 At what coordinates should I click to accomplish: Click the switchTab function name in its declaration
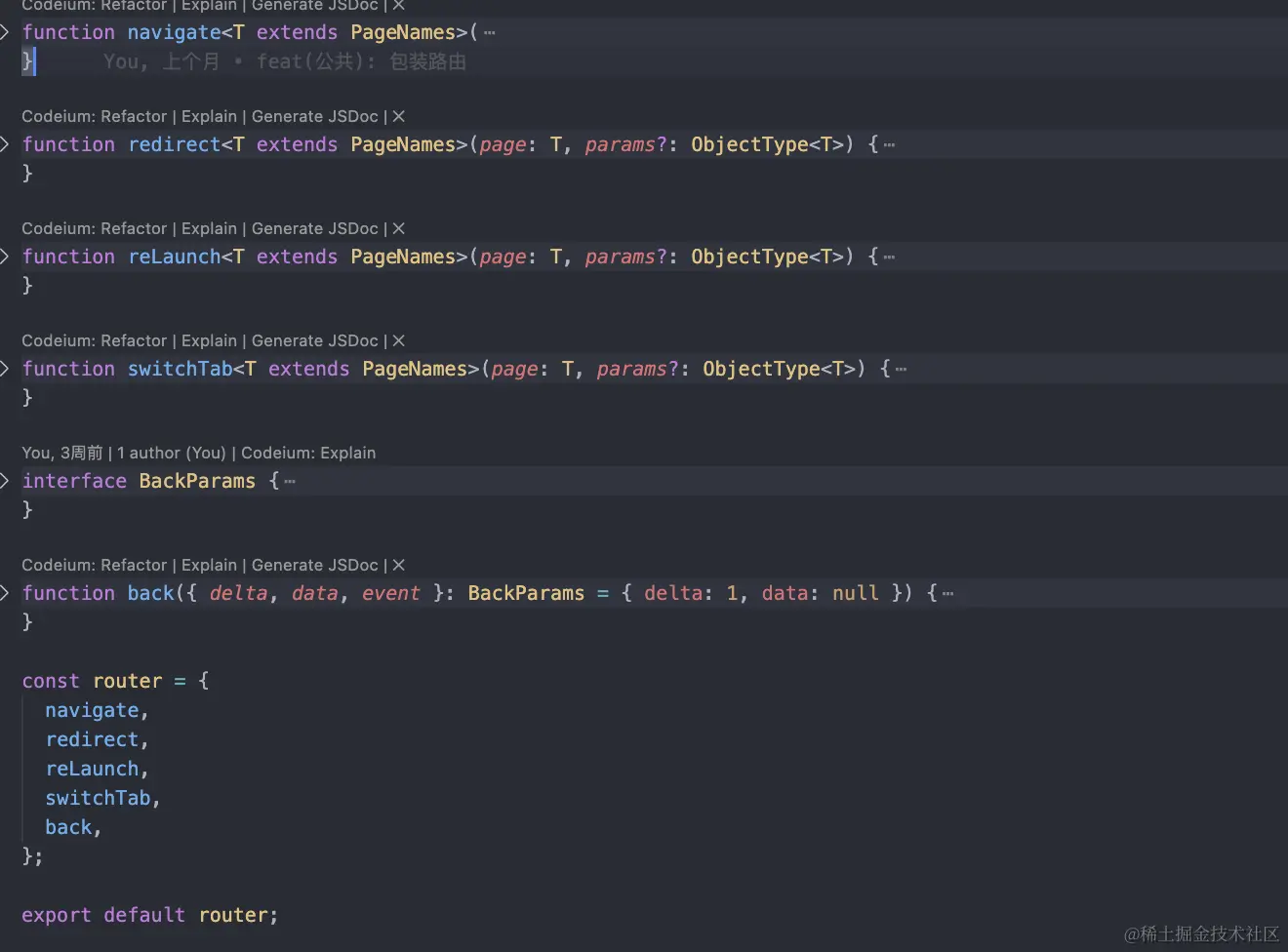[181, 369]
